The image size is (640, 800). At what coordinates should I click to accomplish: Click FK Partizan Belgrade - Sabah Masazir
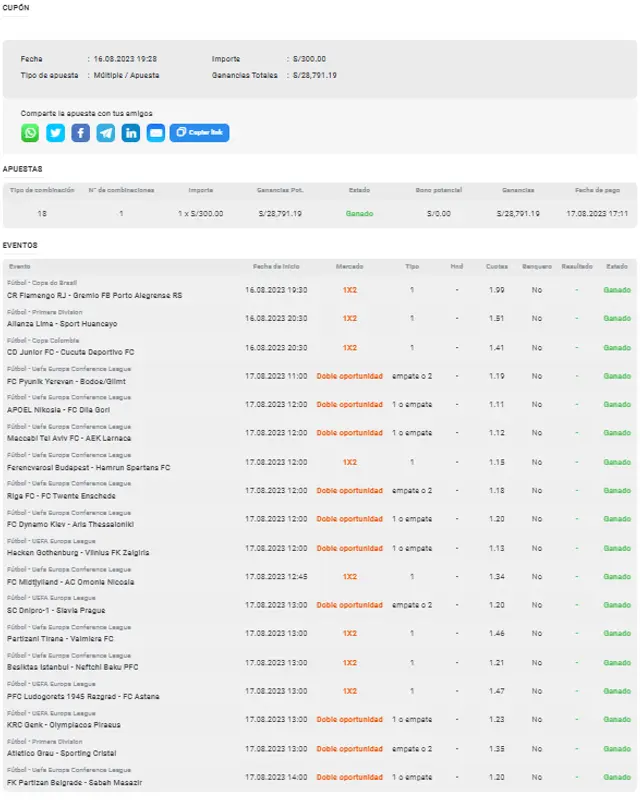[x=75, y=783]
